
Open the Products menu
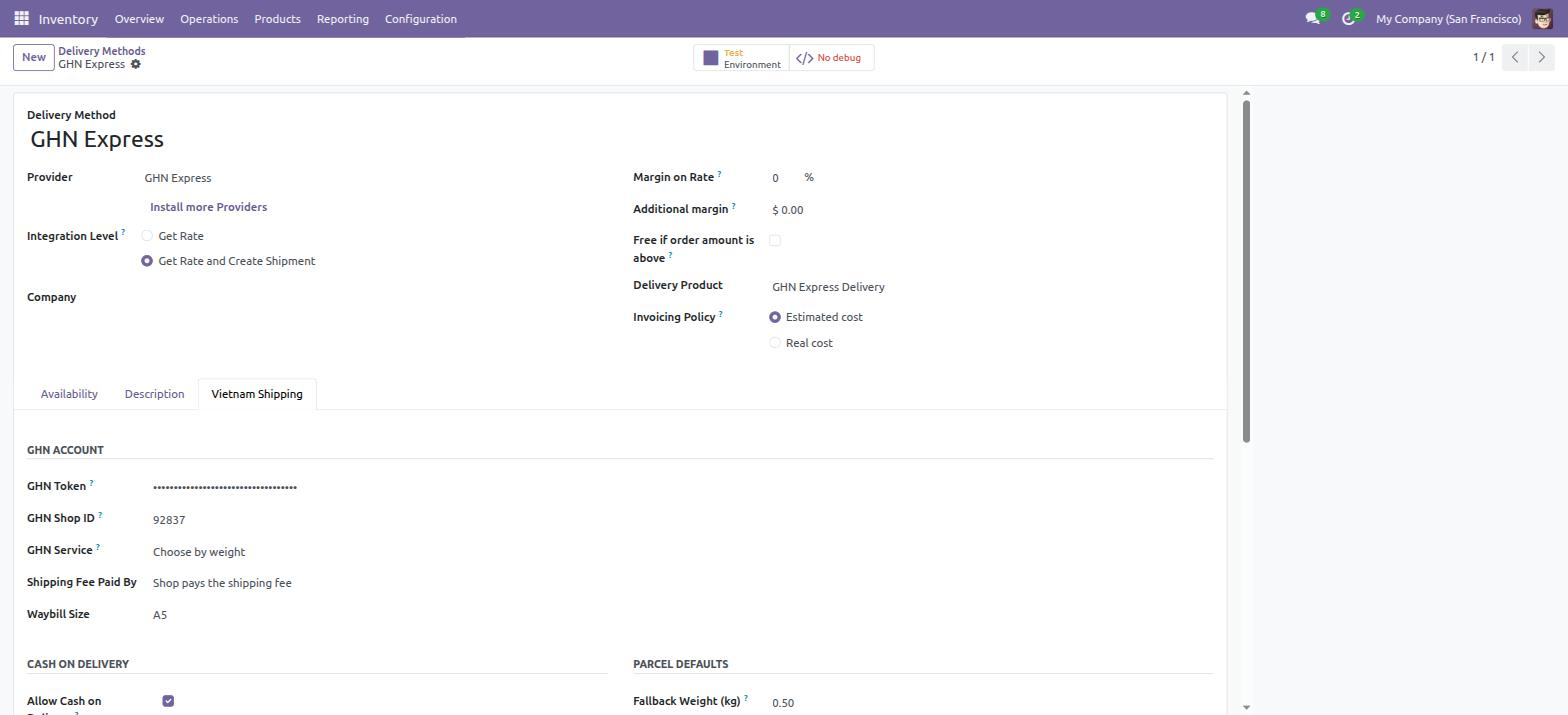tap(277, 19)
